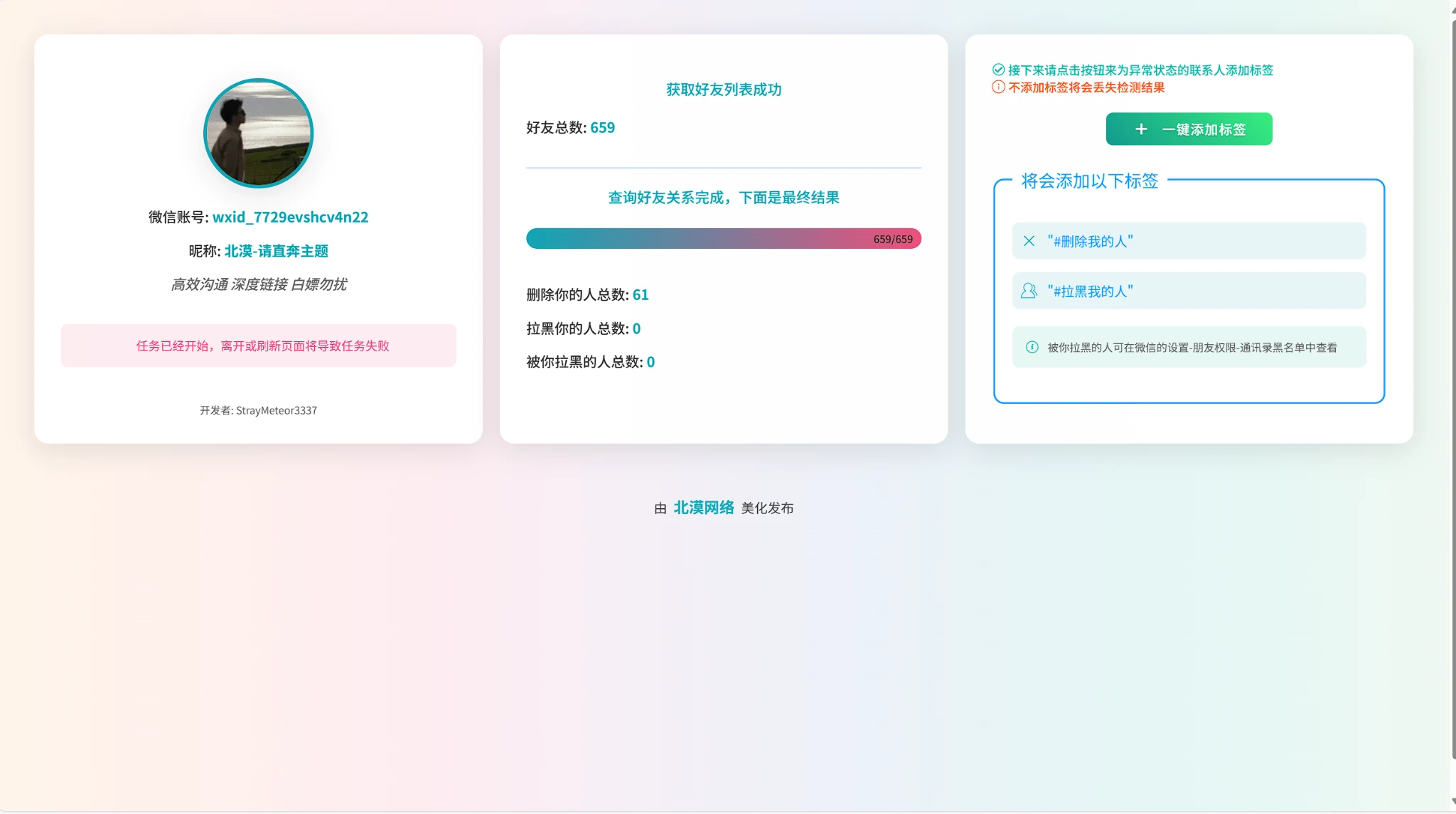Click the user icon beside "#拉黑我的人"

click(x=1029, y=291)
